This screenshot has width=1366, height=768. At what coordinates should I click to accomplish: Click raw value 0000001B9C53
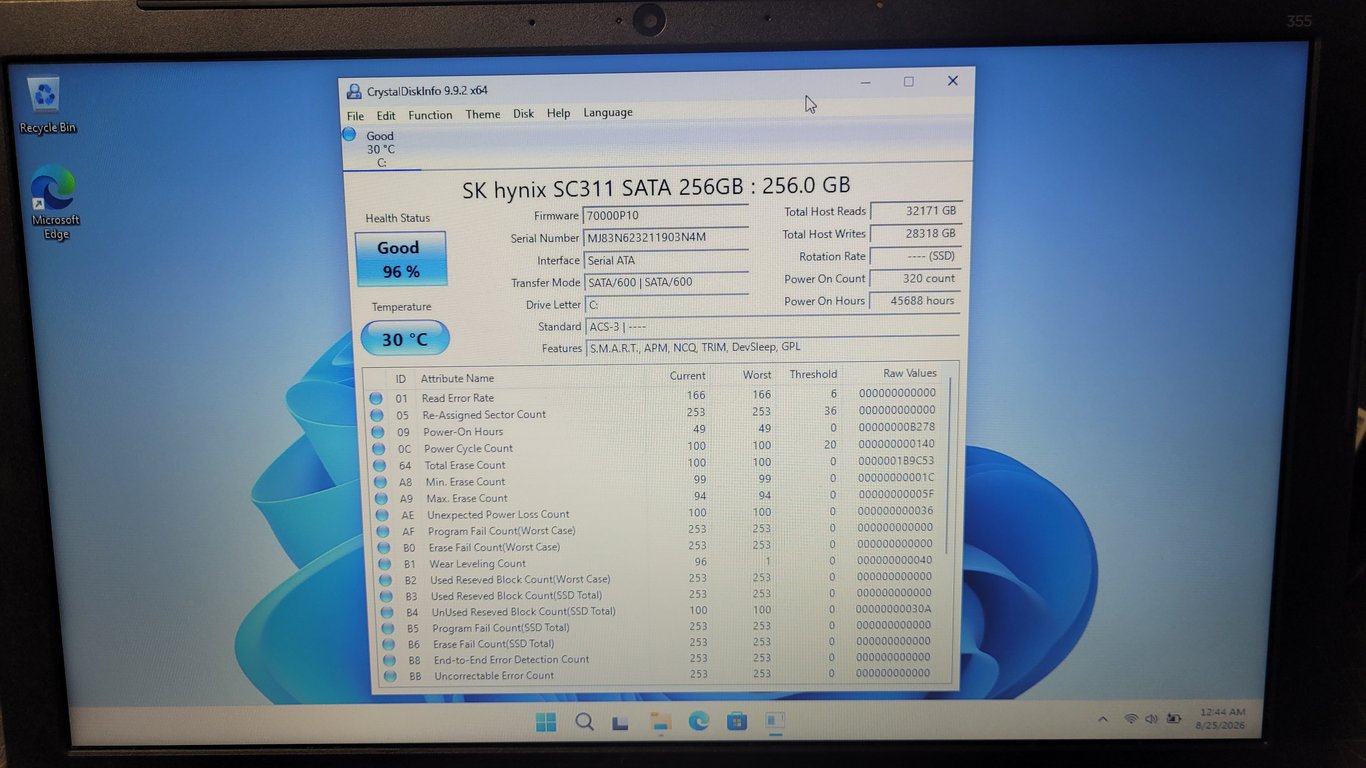pos(895,461)
